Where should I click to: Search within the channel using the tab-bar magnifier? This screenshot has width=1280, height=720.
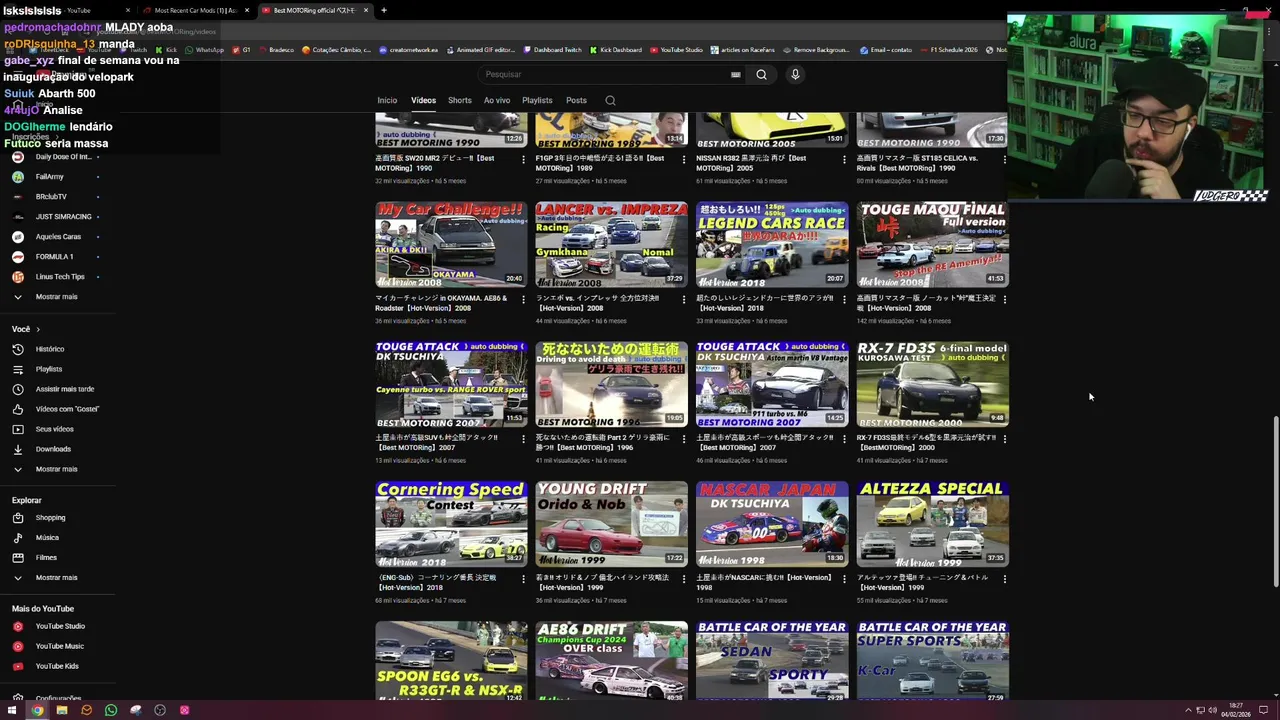coord(610,100)
